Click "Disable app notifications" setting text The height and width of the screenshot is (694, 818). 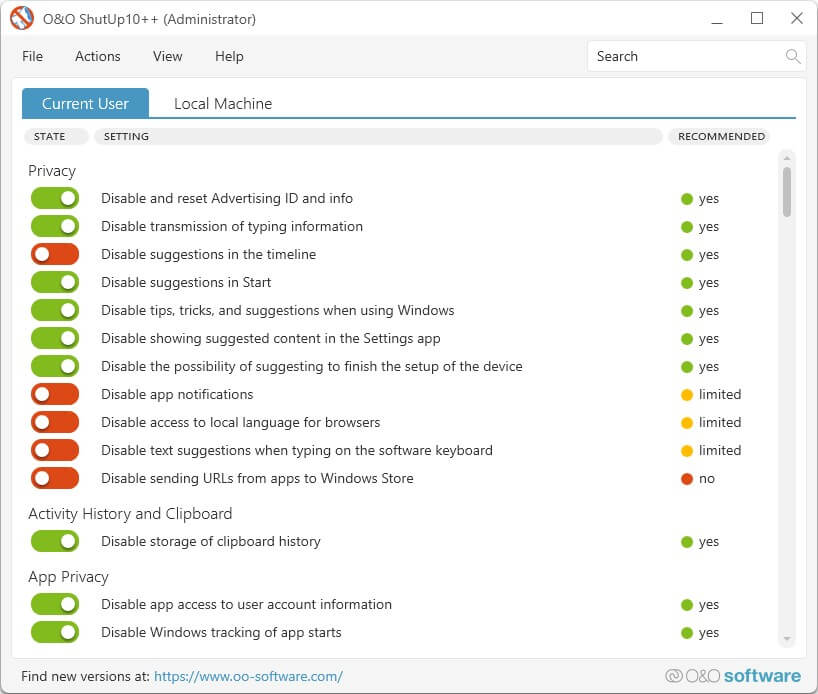pos(177,394)
